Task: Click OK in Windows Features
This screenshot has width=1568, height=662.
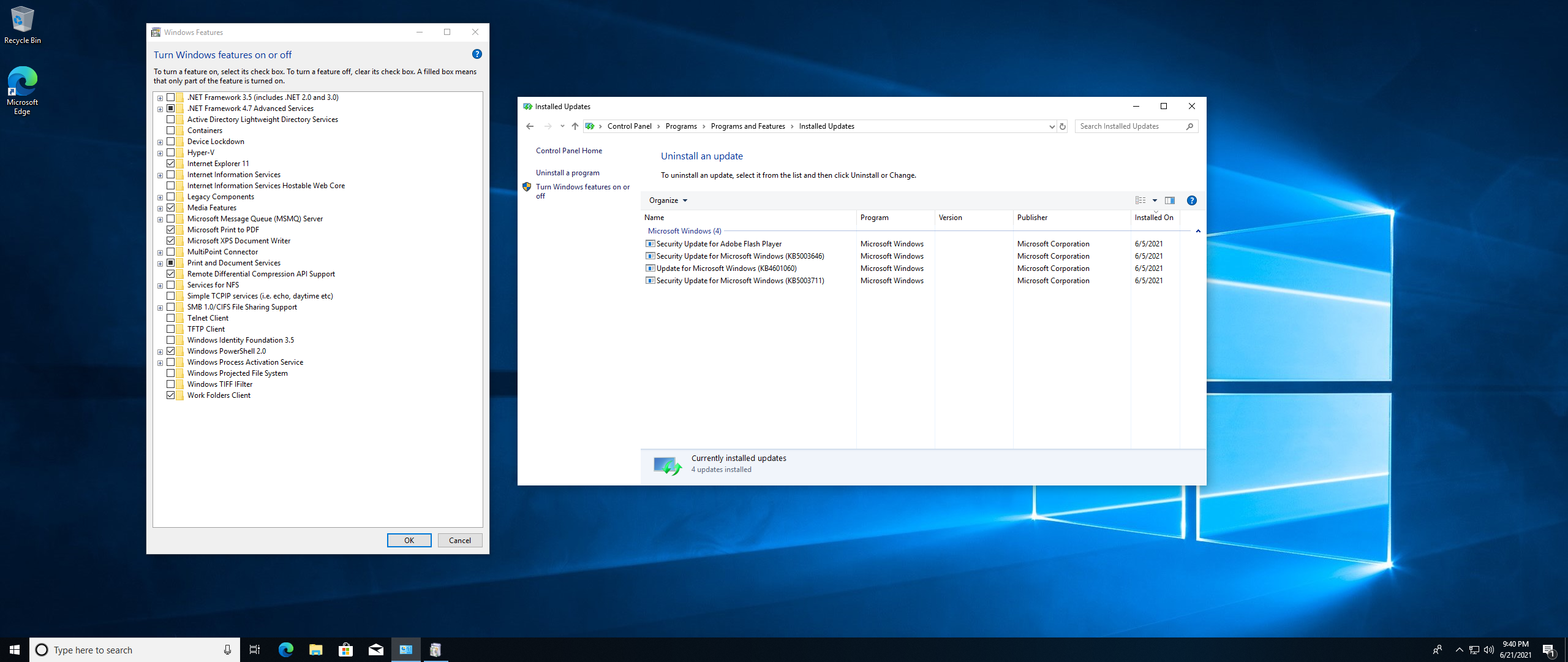Action: click(409, 541)
